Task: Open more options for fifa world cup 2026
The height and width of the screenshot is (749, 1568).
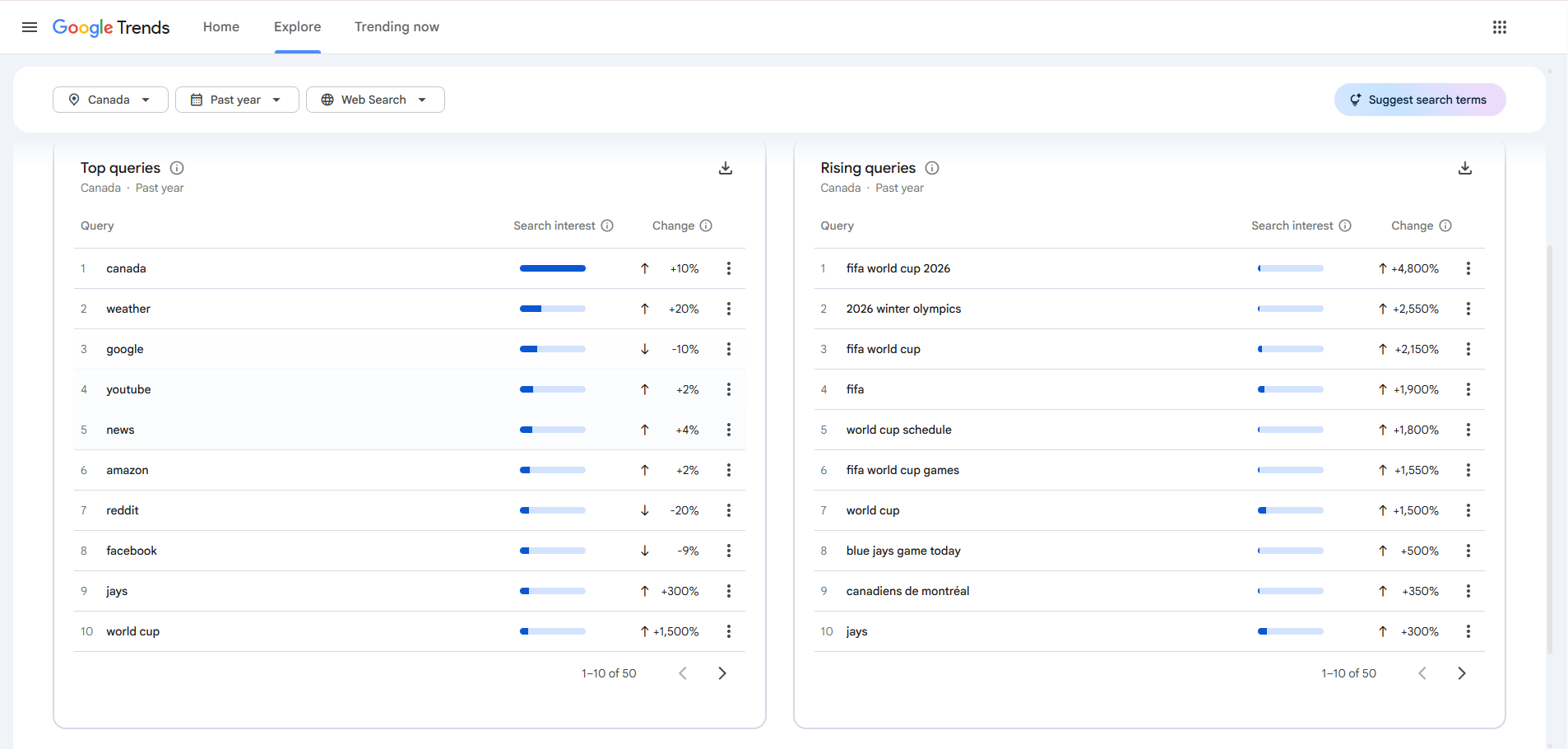Action: click(1468, 268)
